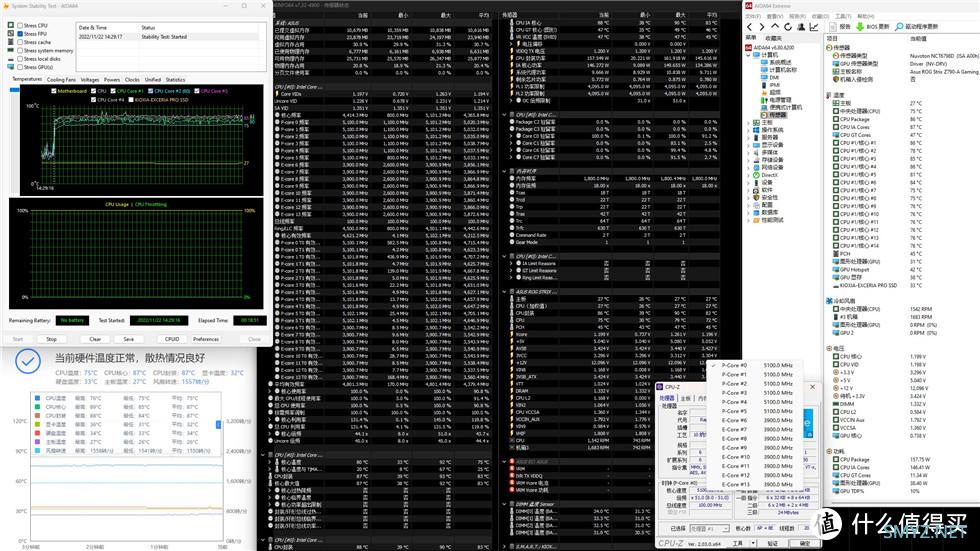
Task: Click red 硬盘温度 legend swatch
Action: pos(38,433)
